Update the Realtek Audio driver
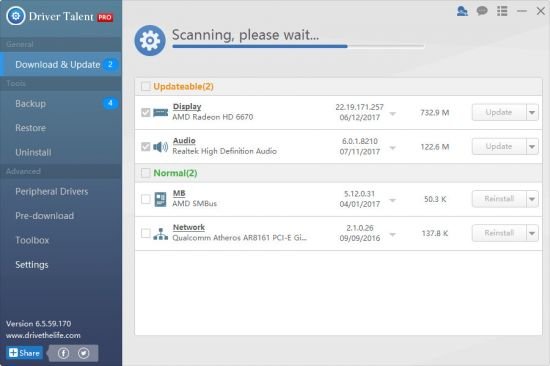 tap(499, 146)
